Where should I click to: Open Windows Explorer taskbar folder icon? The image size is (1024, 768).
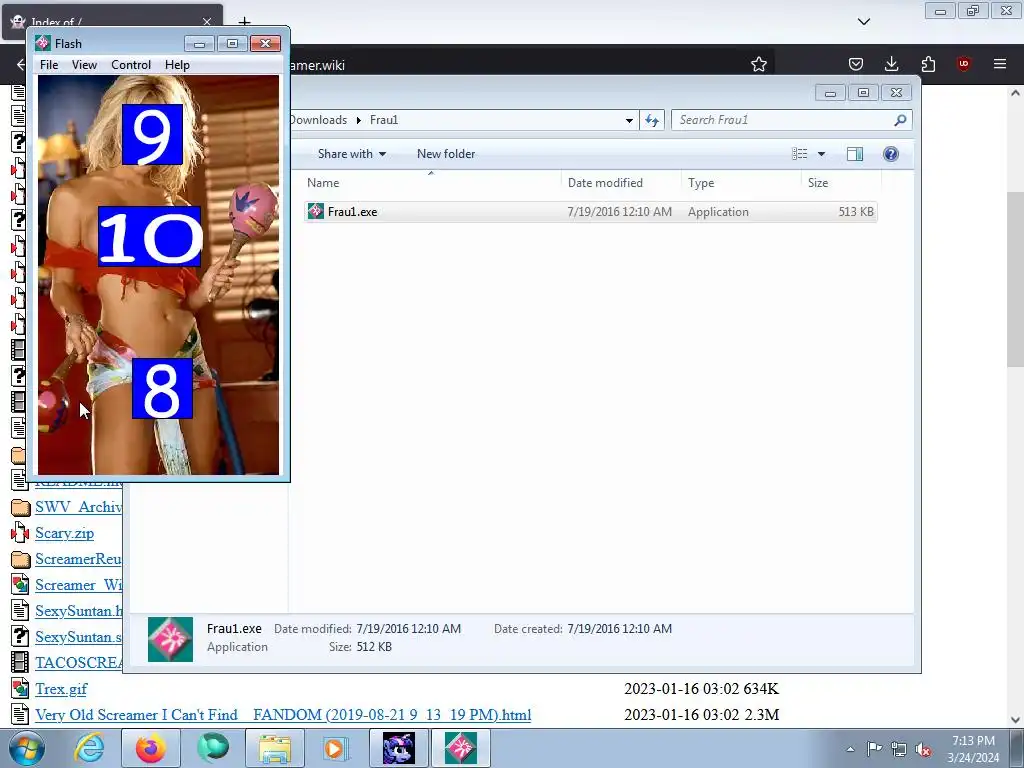(x=275, y=748)
